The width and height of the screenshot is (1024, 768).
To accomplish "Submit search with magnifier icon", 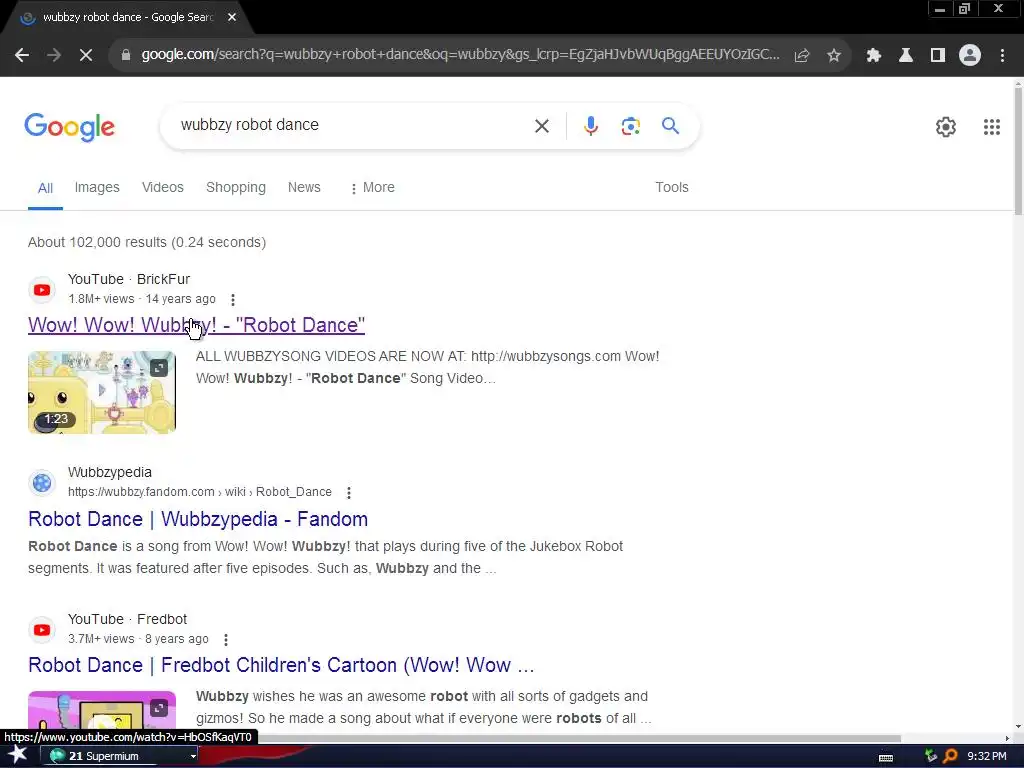I will (x=670, y=125).
